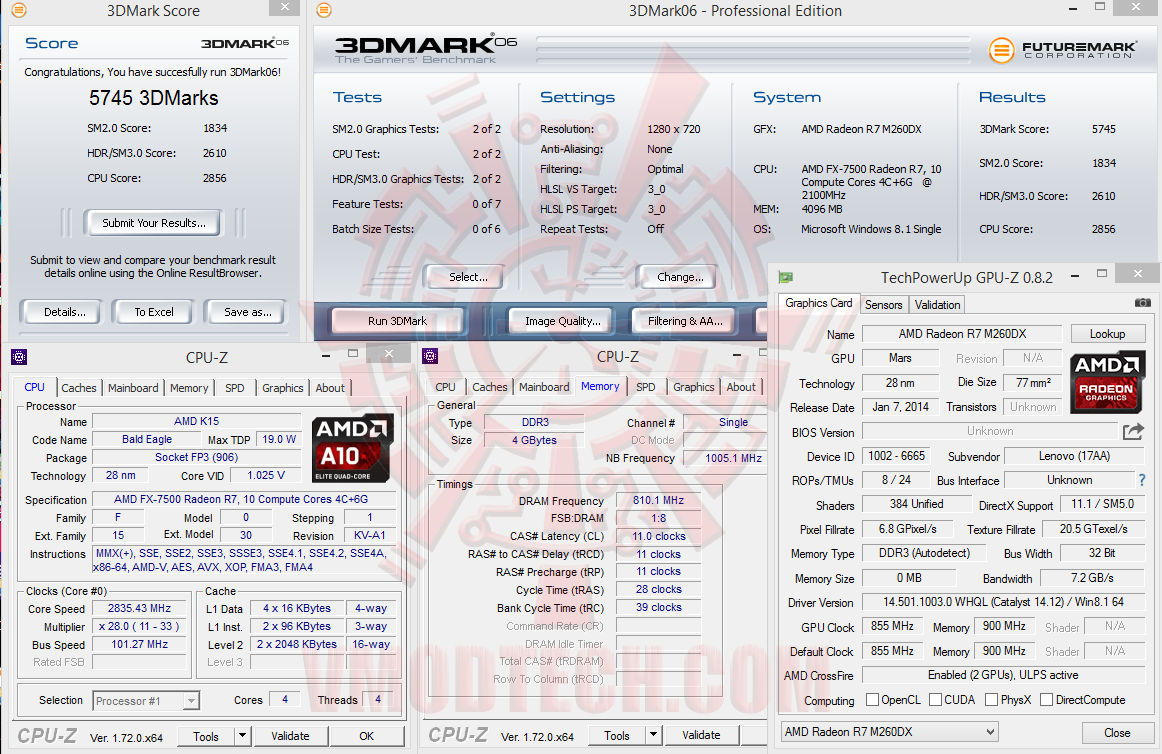Select the Graphics Card tab in GPU-Z
Viewport: 1162px width, 754px height.
(x=819, y=302)
